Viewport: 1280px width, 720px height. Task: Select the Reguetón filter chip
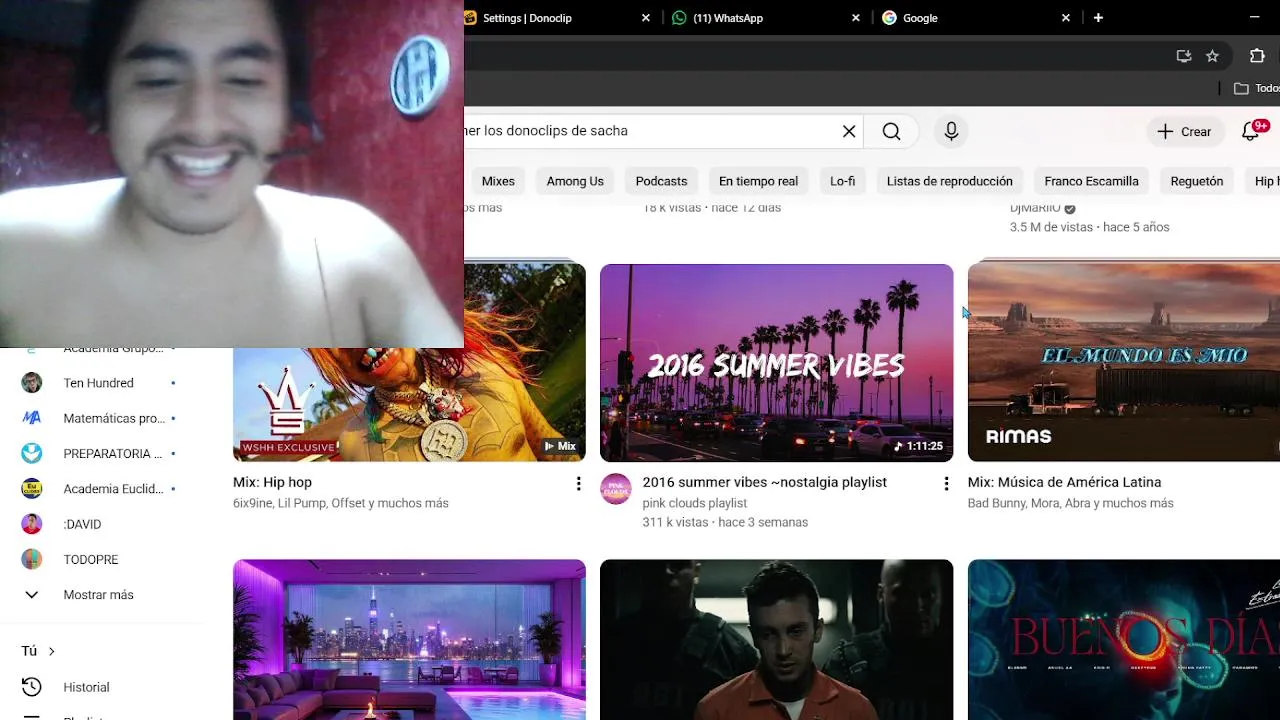point(1196,181)
